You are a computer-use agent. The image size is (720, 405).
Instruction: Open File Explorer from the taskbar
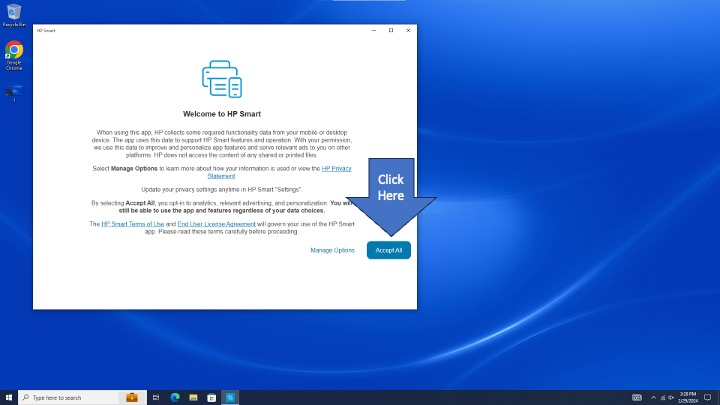193,398
